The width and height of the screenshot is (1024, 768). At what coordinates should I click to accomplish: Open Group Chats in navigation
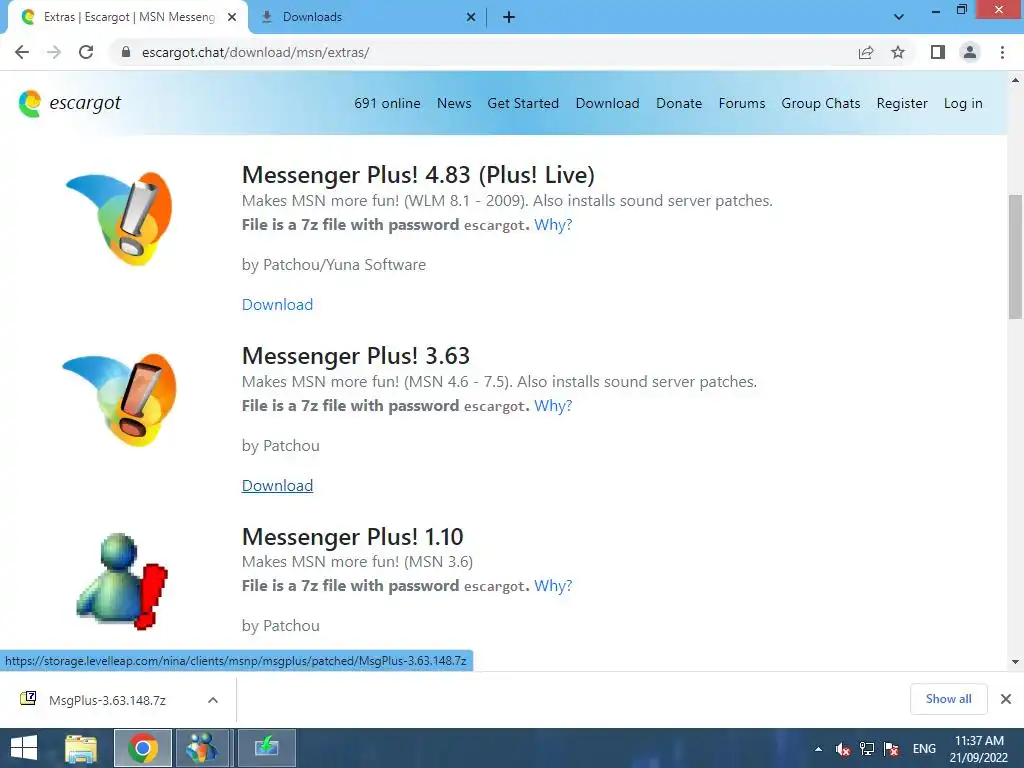(x=821, y=103)
